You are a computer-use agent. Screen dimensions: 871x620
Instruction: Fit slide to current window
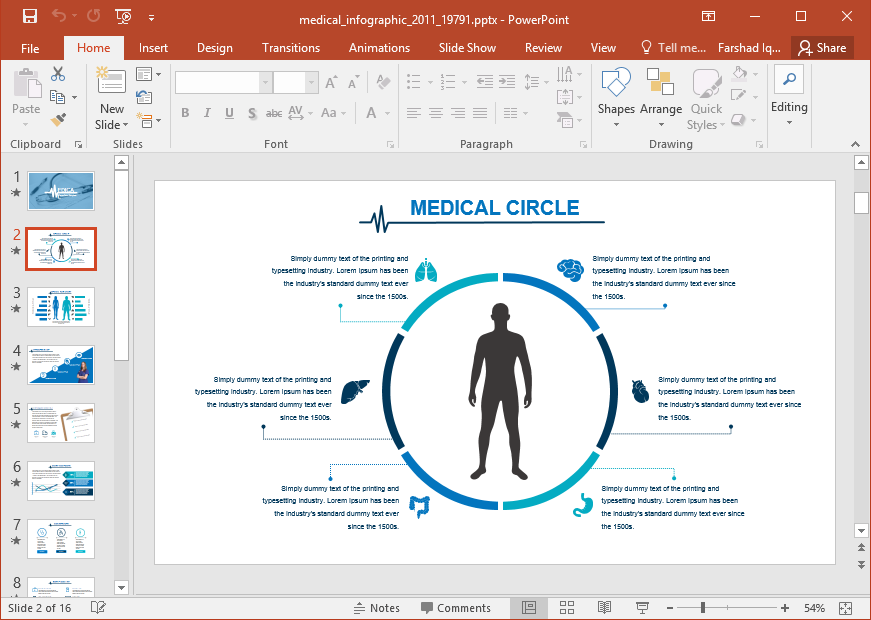(846, 608)
